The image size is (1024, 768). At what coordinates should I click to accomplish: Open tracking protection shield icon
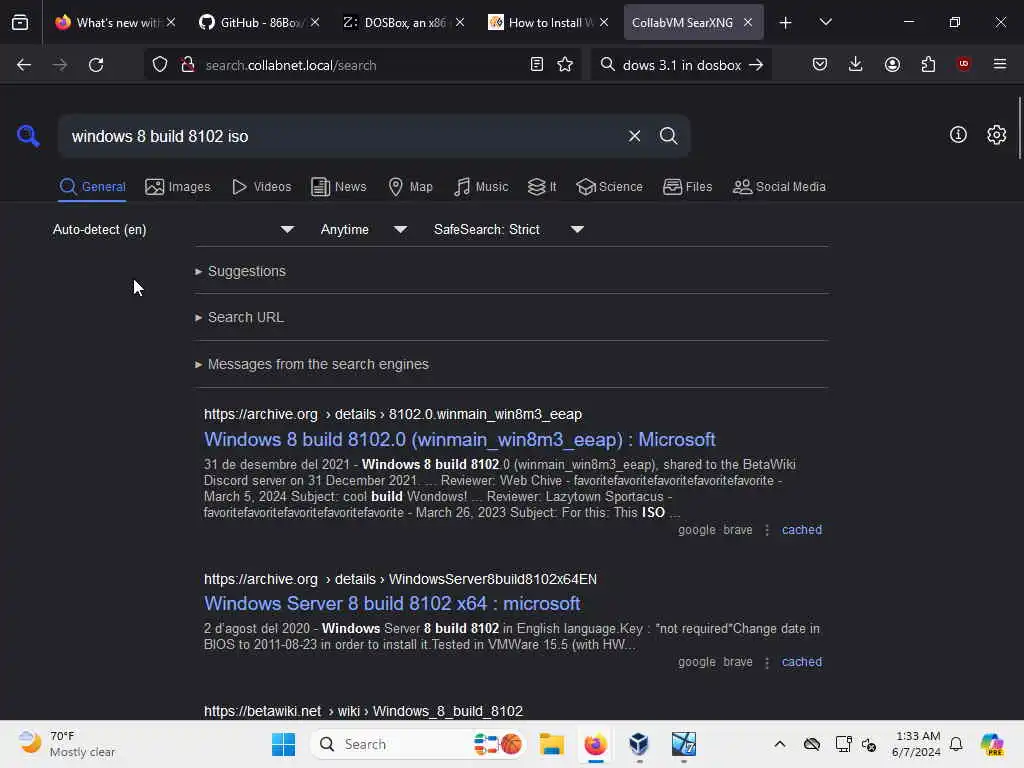160,65
